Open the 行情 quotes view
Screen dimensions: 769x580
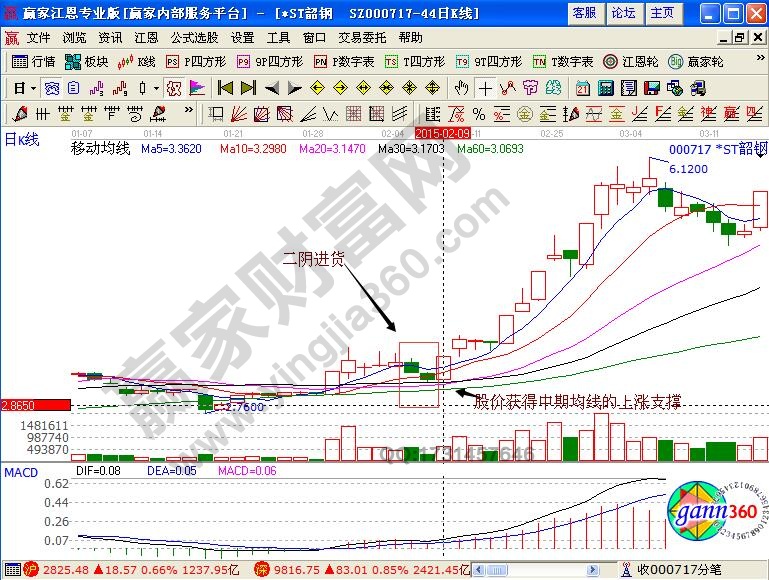click(34, 61)
